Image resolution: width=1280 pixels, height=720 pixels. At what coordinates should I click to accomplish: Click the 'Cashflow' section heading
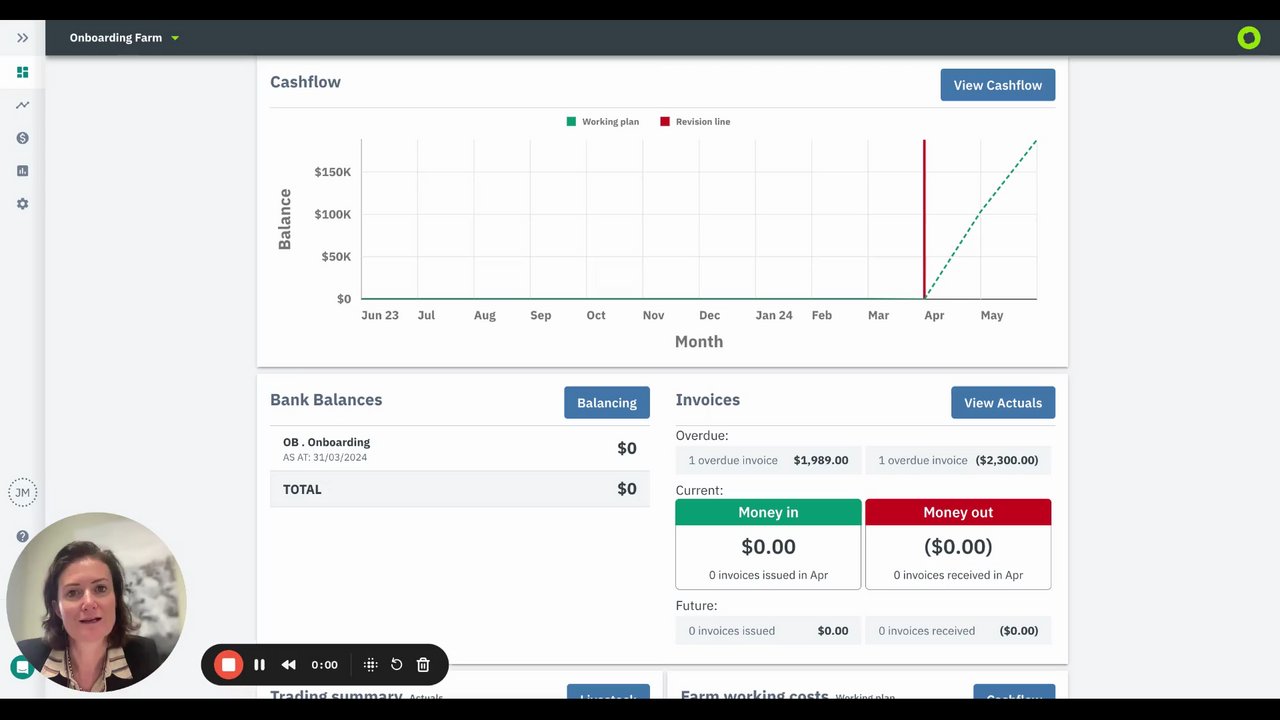coord(305,82)
